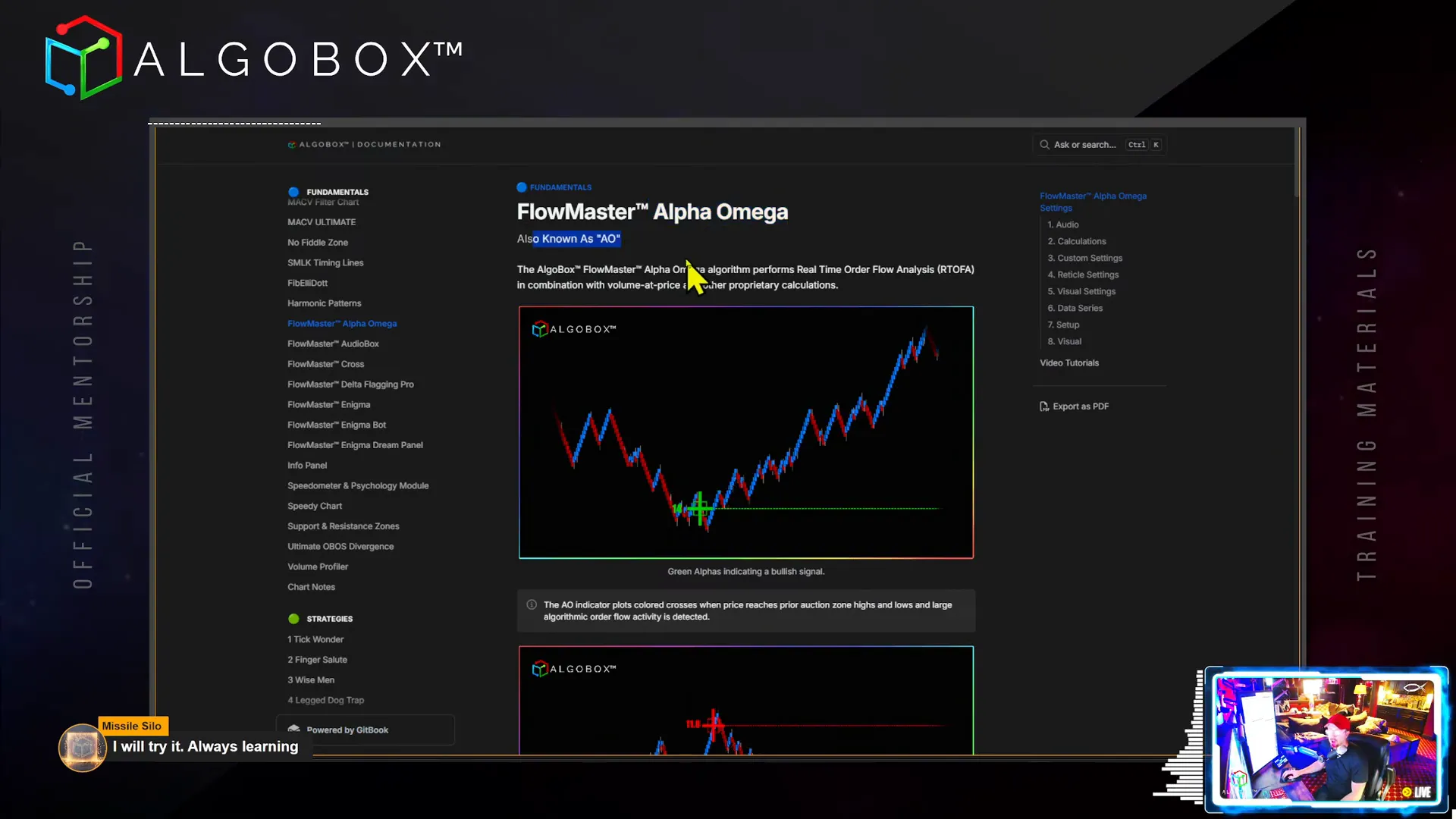Click the LIVE badge on webcam

pos(1417,792)
